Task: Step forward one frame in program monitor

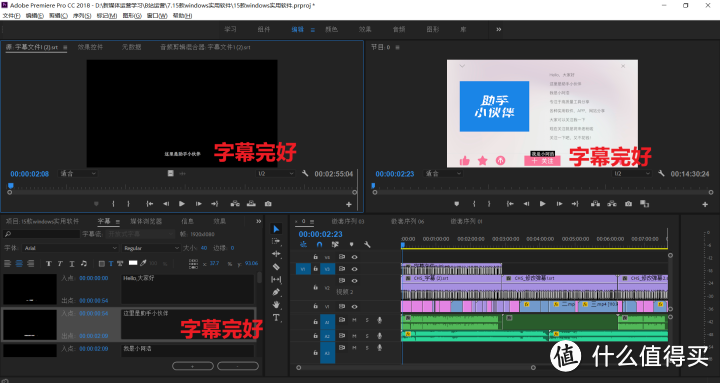Action: [559, 203]
